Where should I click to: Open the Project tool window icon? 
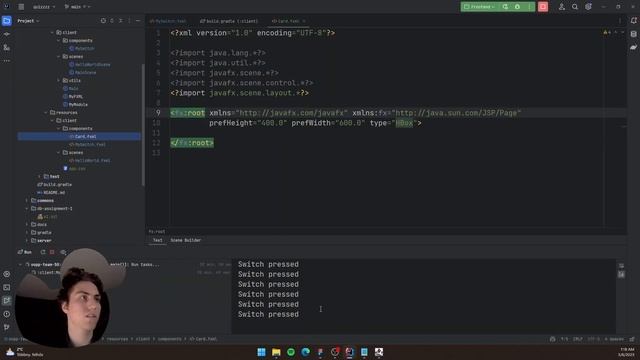(x=7, y=21)
